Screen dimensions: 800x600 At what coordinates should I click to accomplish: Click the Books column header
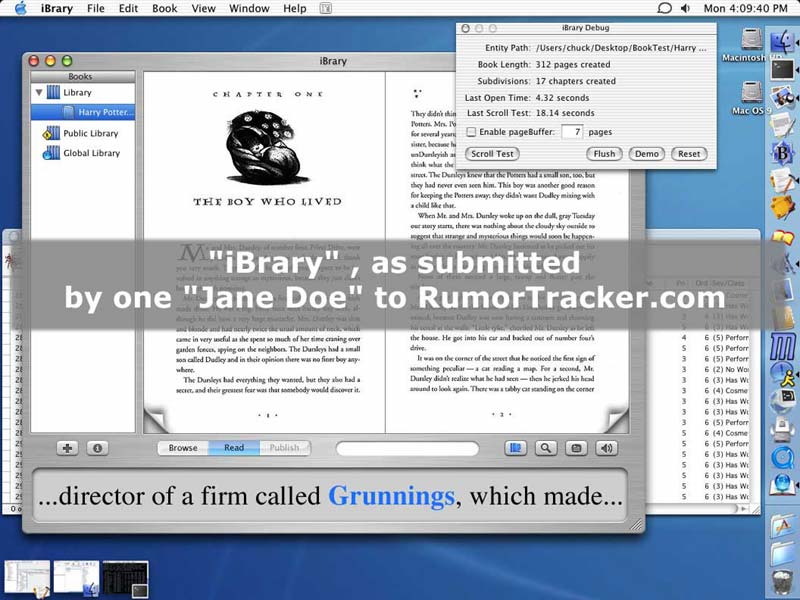pyautogui.click(x=83, y=77)
